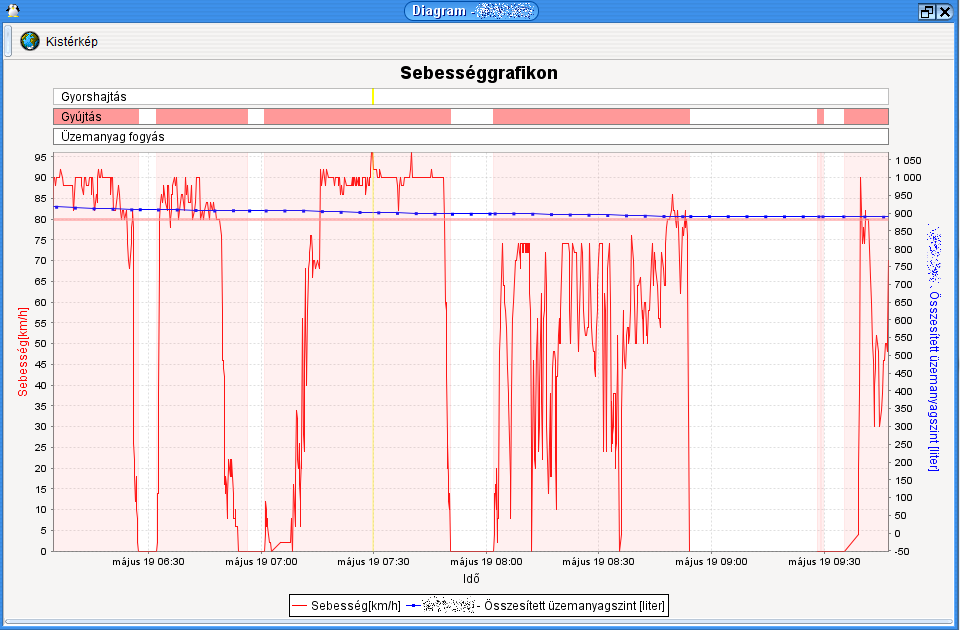Click the Kistérkép toolbar label
The height and width of the screenshot is (630, 960).
[x=72, y=42]
